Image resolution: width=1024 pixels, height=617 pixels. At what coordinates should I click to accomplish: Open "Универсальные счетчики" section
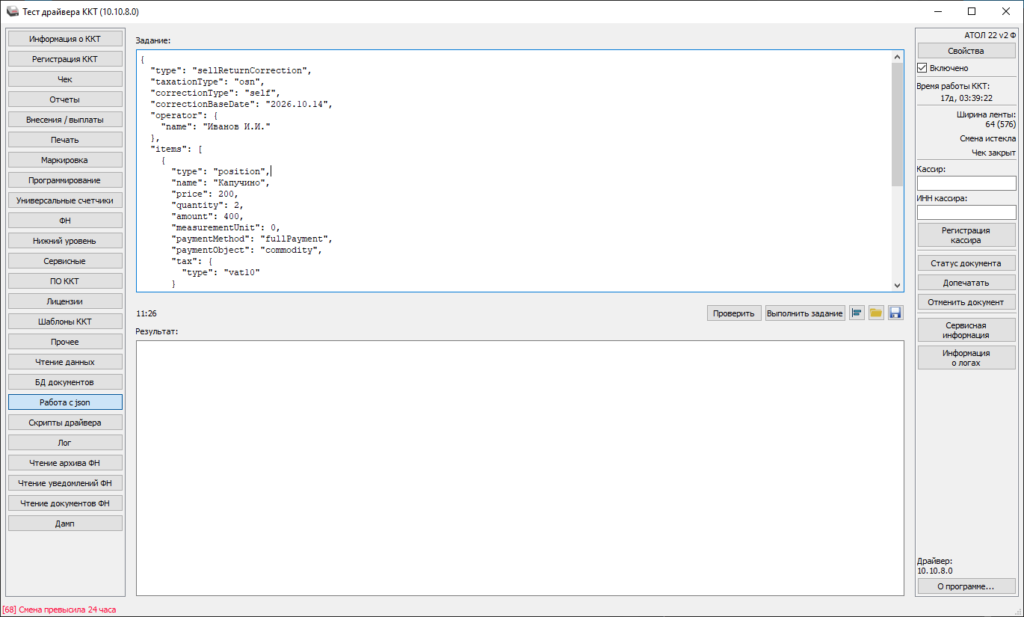click(65, 201)
